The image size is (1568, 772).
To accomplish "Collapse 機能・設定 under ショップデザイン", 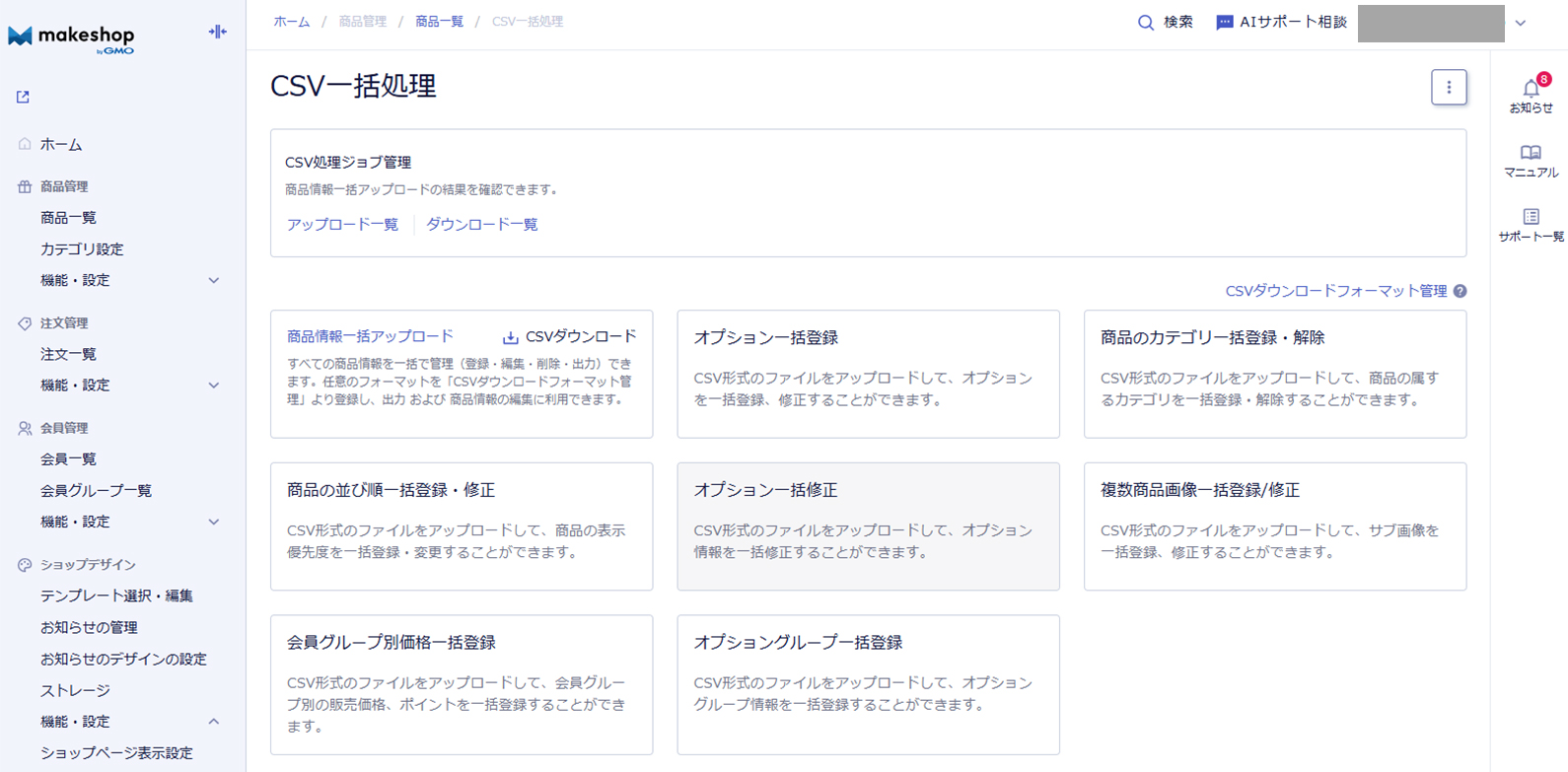I will [214, 722].
